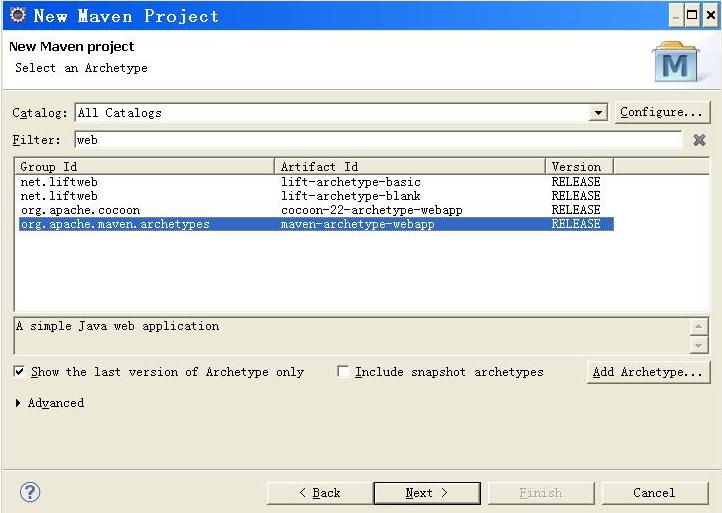The image size is (722, 513).
Task: Enable Include snapshot archetypes checkbox
Action: (x=343, y=371)
